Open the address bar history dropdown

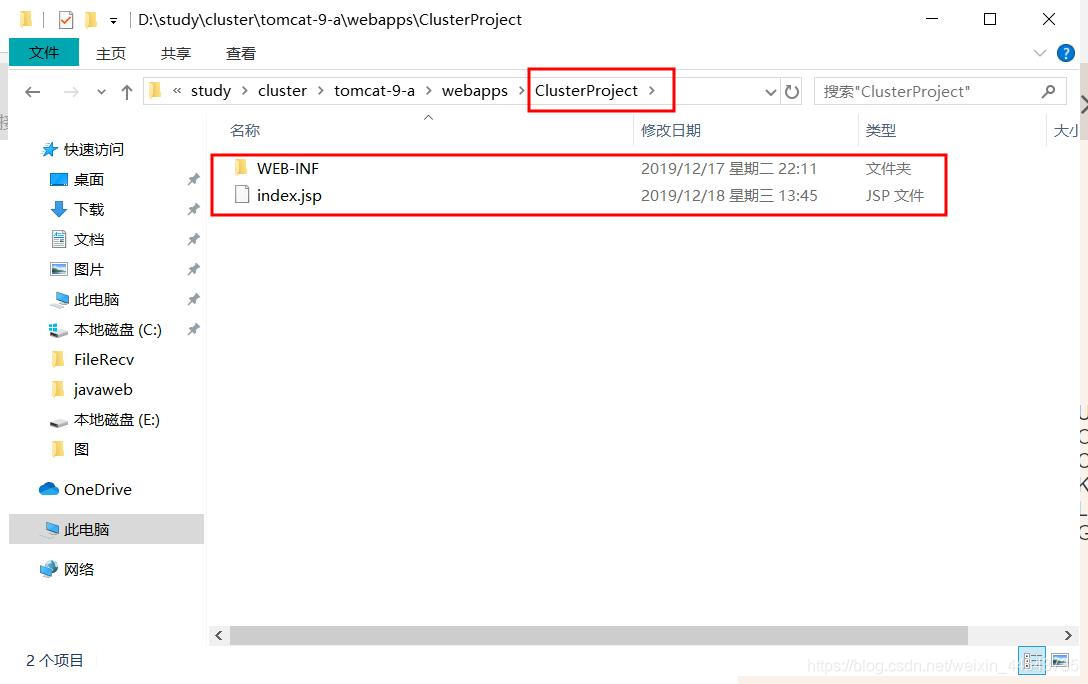point(770,92)
